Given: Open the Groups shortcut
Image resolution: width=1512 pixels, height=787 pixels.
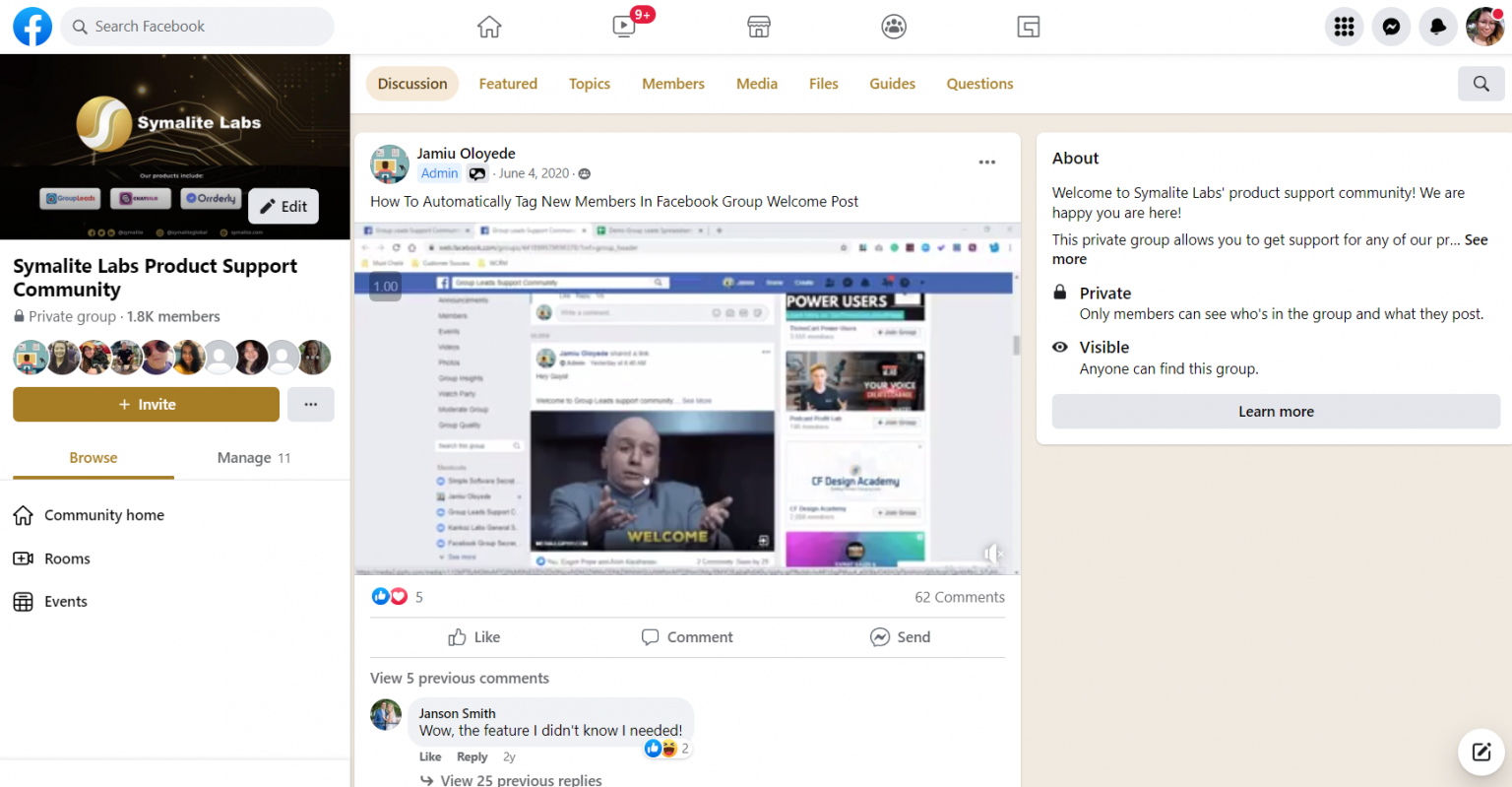Looking at the screenshot, I should click(893, 27).
